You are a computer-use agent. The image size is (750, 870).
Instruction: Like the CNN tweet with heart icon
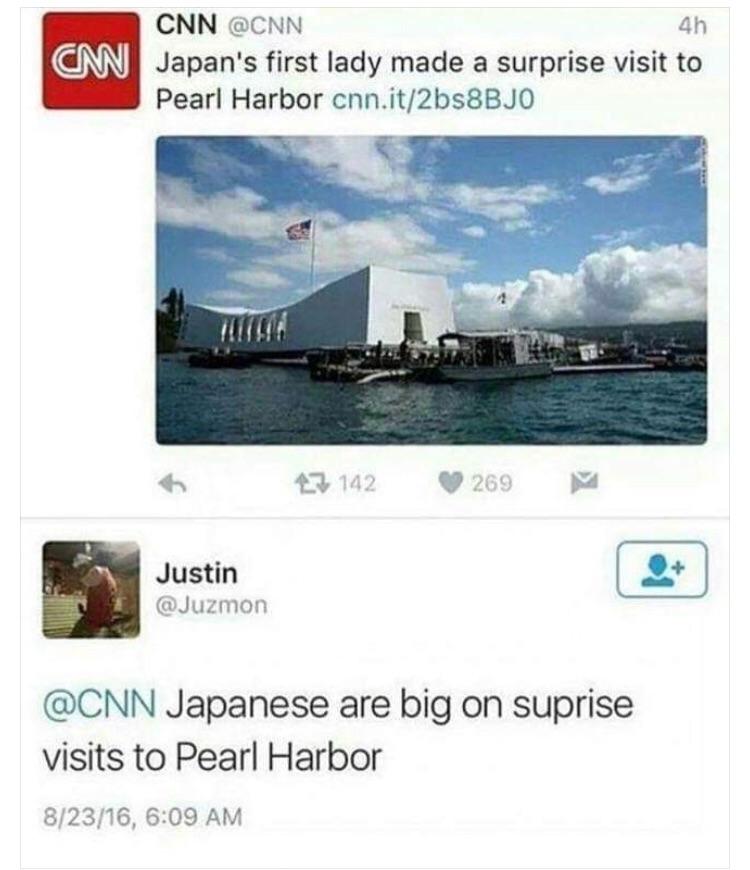450,483
